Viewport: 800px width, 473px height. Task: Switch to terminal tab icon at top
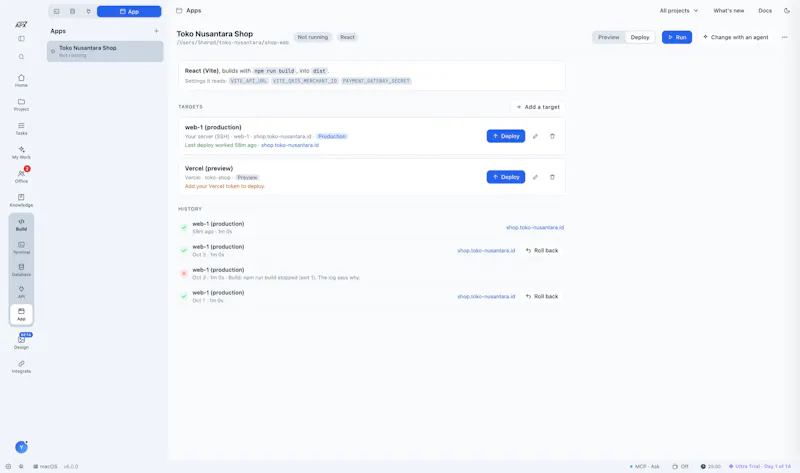[x=57, y=11]
